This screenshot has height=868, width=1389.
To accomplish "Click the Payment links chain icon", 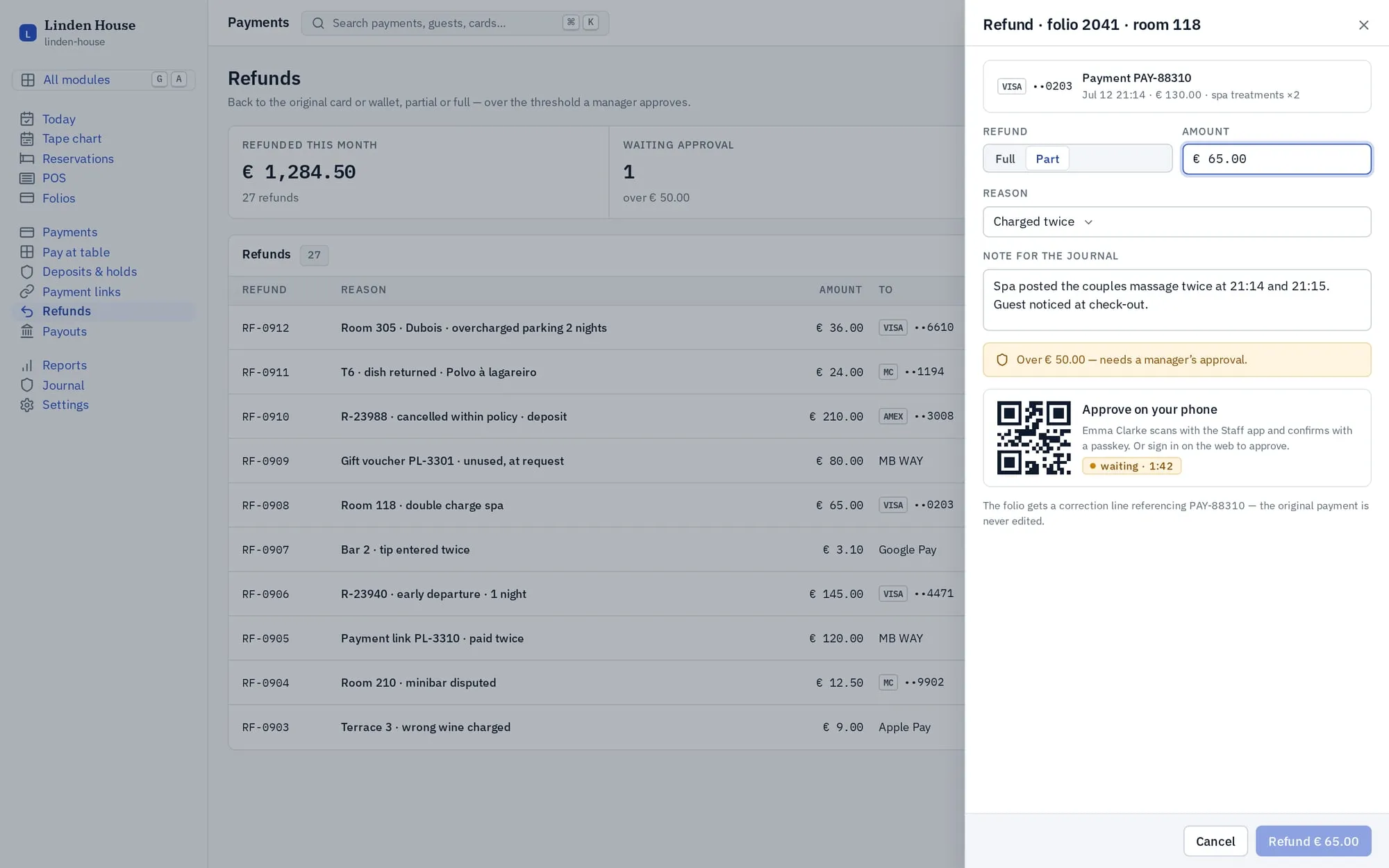I will (27, 292).
